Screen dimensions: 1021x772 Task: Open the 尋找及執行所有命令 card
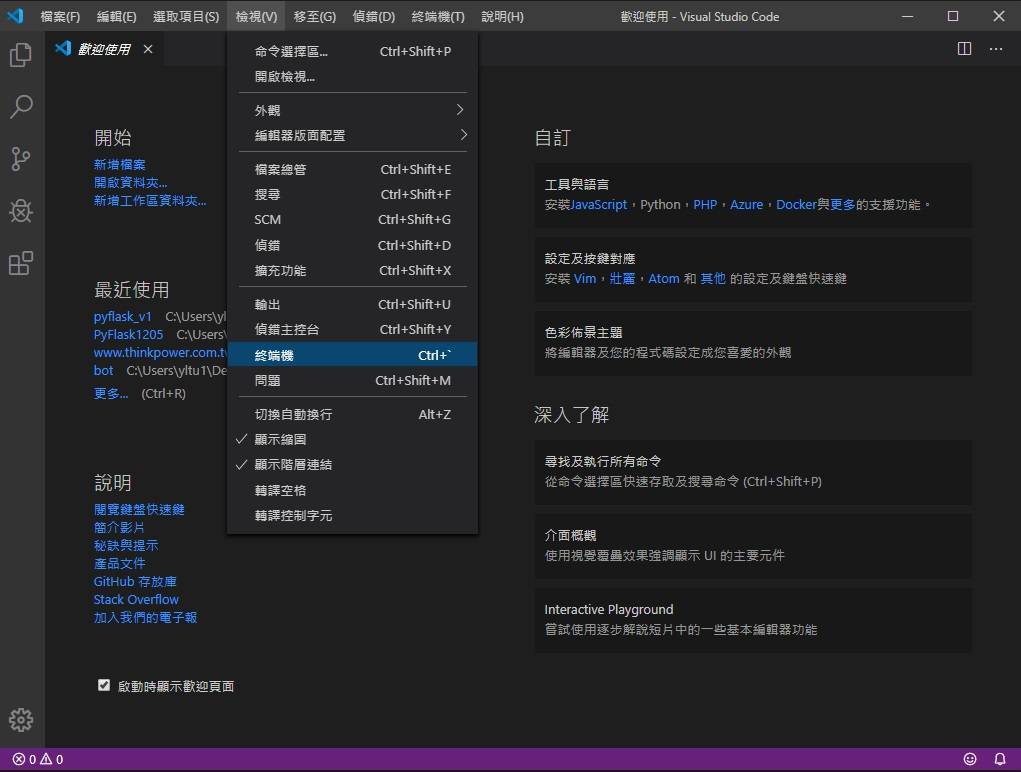(x=753, y=472)
